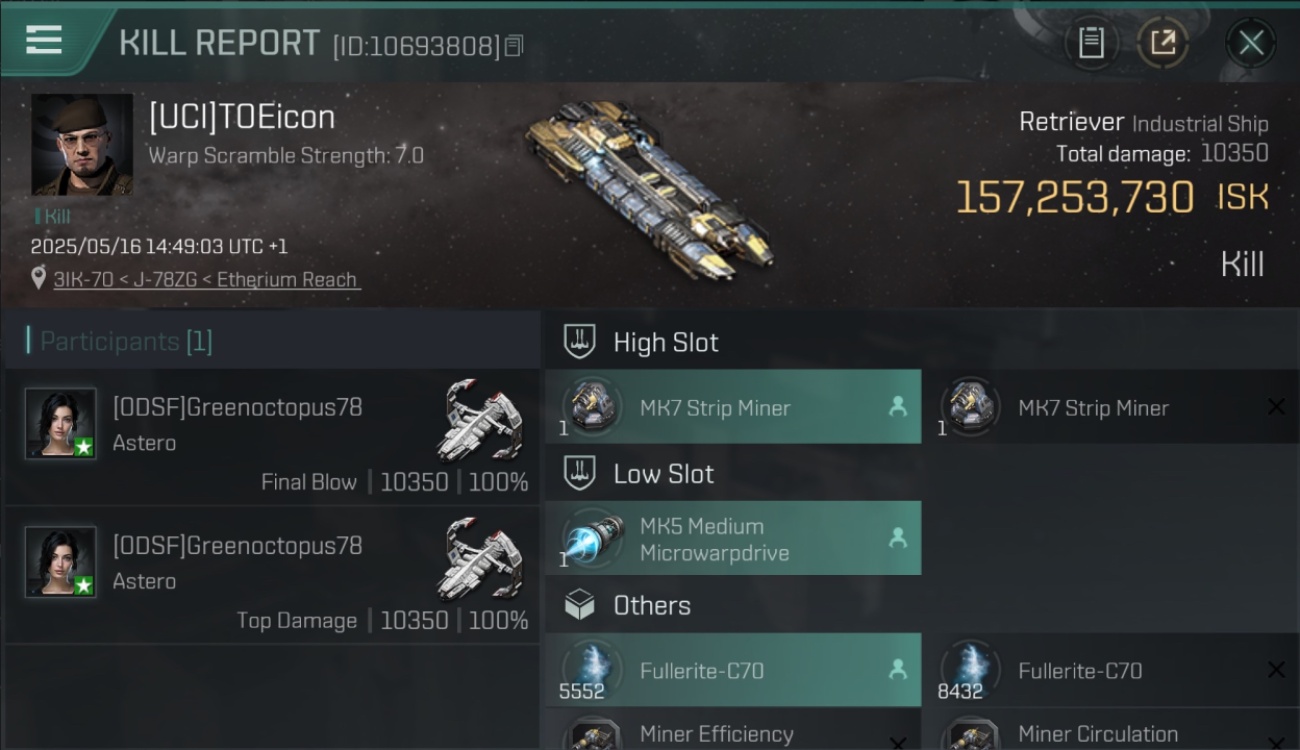Select Greenoctopus78 Final Blow entry

pos(271,436)
